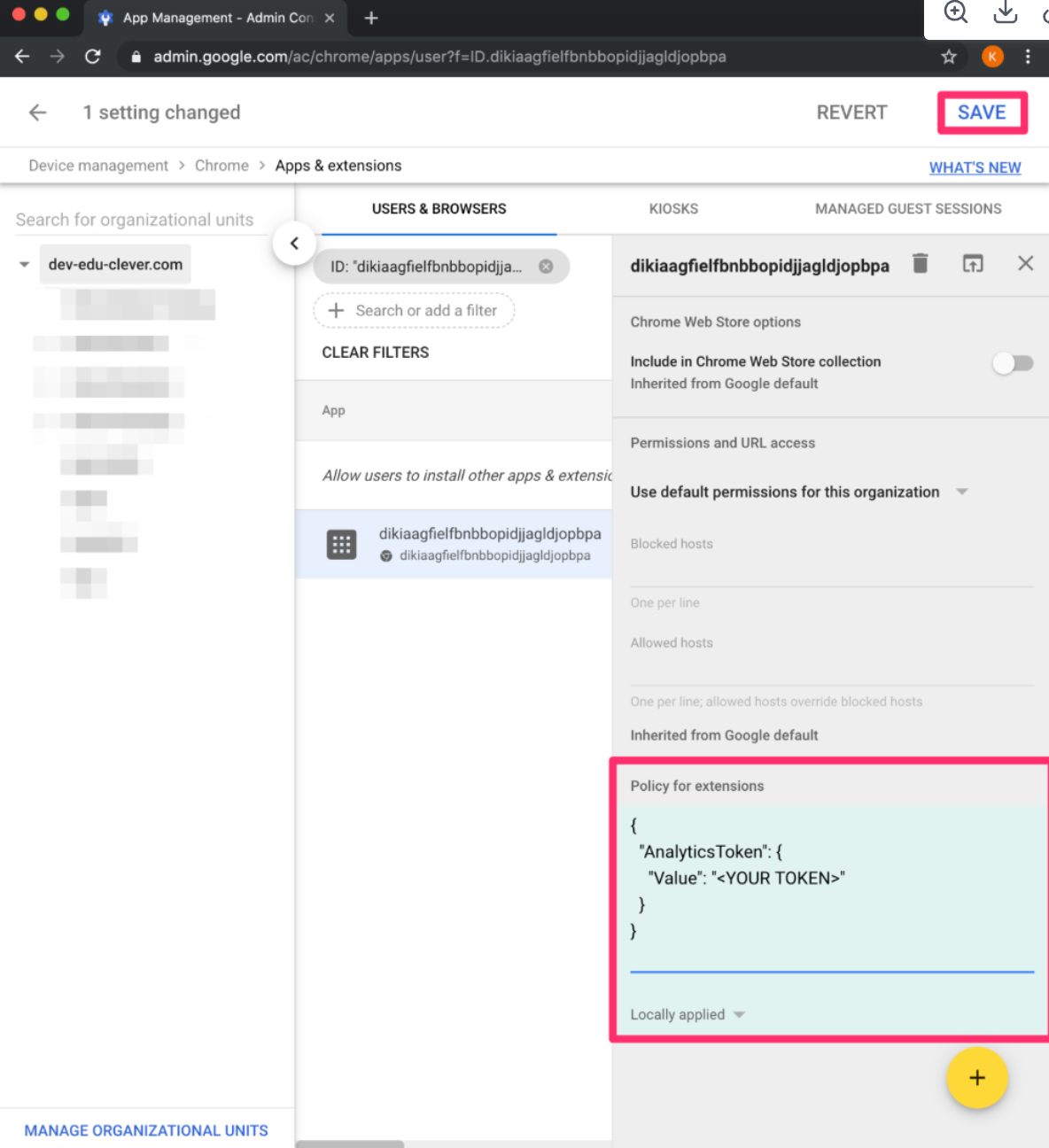Switch to the KIOSKS tab

pyautogui.click(x=673, y=209)
